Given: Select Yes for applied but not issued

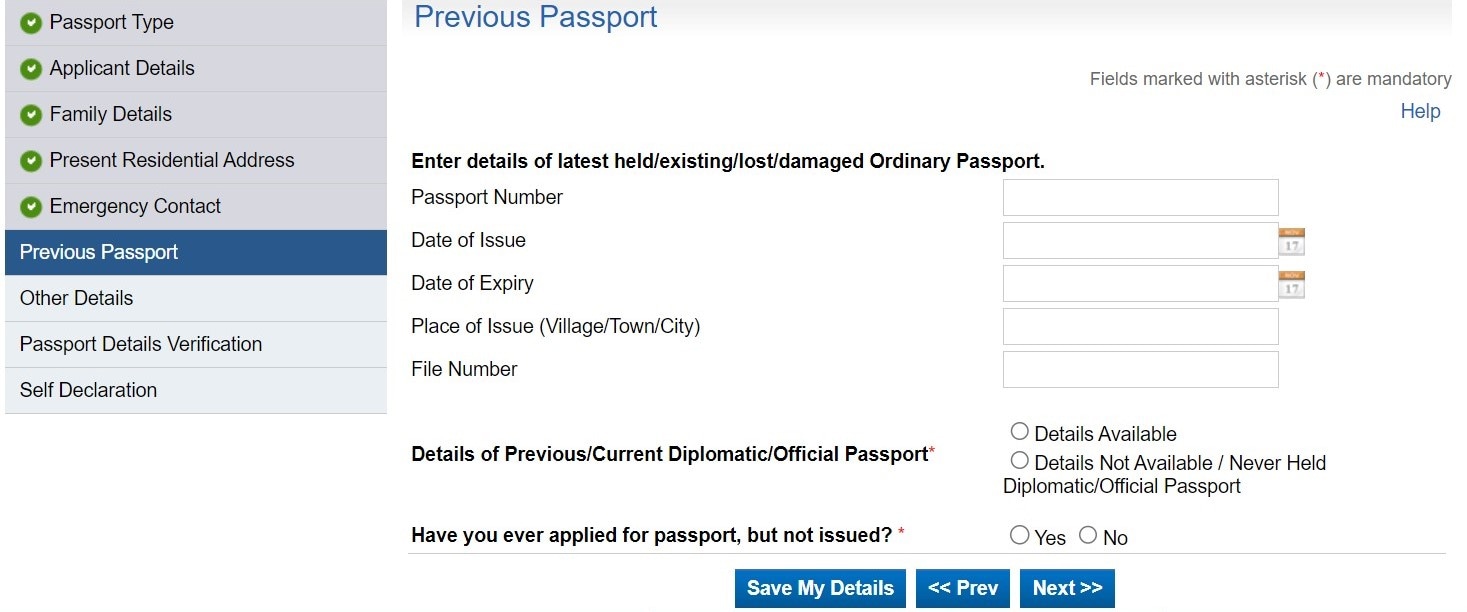Looking at the screenshot, I should [1019, 536].
